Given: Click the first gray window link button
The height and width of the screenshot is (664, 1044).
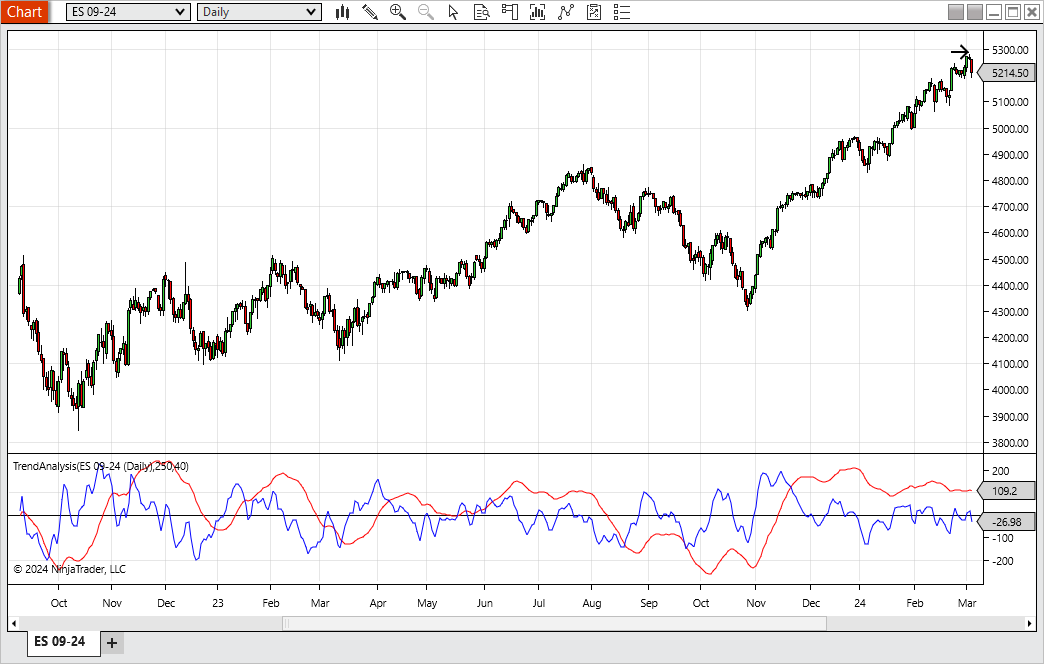Looking at the screenshot, I should pyautogui.click(x=956, y=12).
